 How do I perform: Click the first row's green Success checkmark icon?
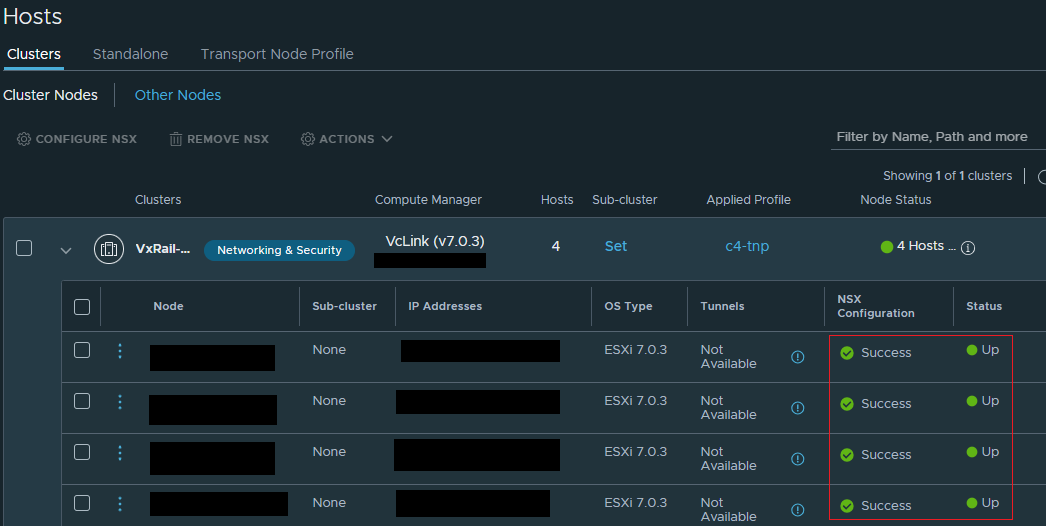[x=847, y=353]
